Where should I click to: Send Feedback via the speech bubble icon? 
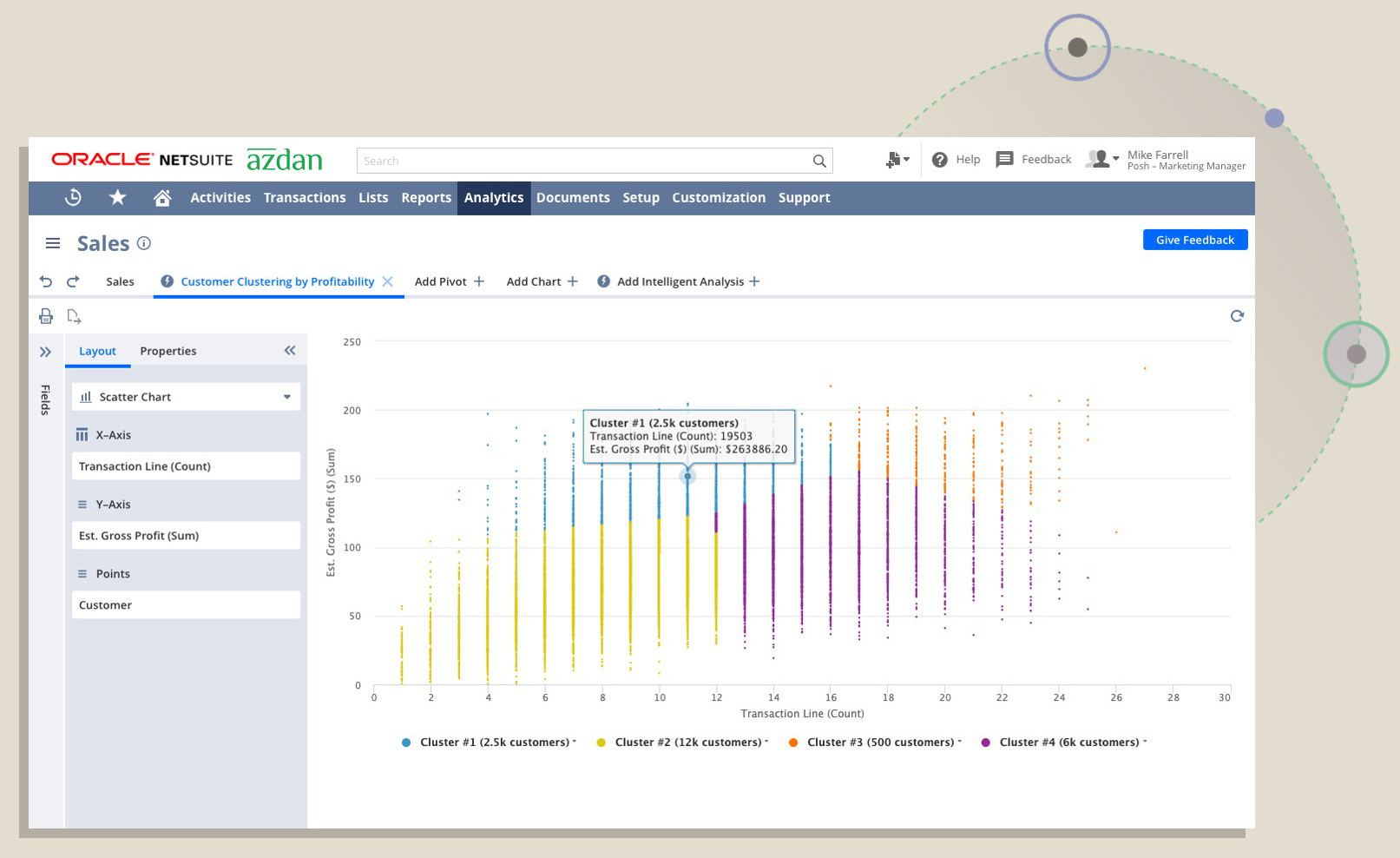tap(1005, 159)
